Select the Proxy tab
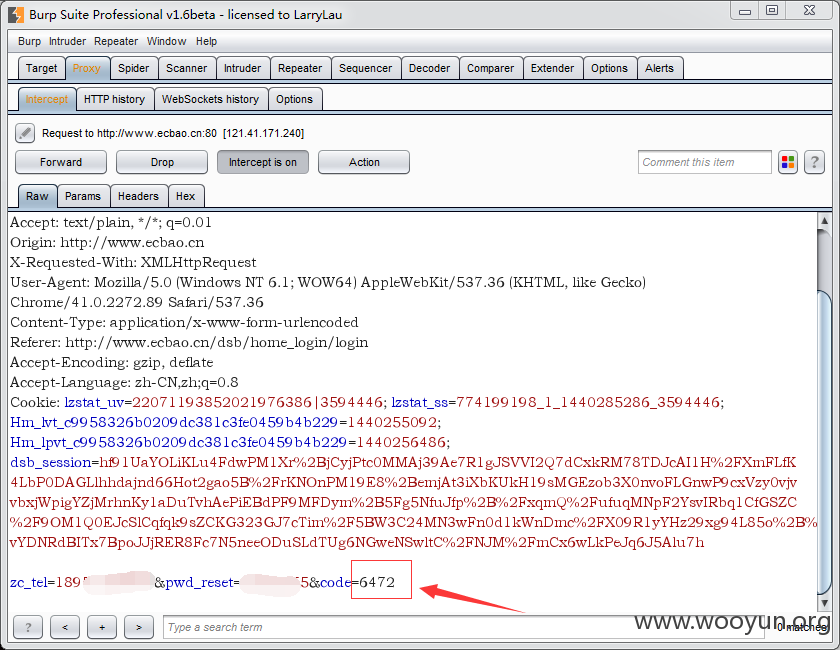Screen dimensions: 840x650 pos(87,68)
